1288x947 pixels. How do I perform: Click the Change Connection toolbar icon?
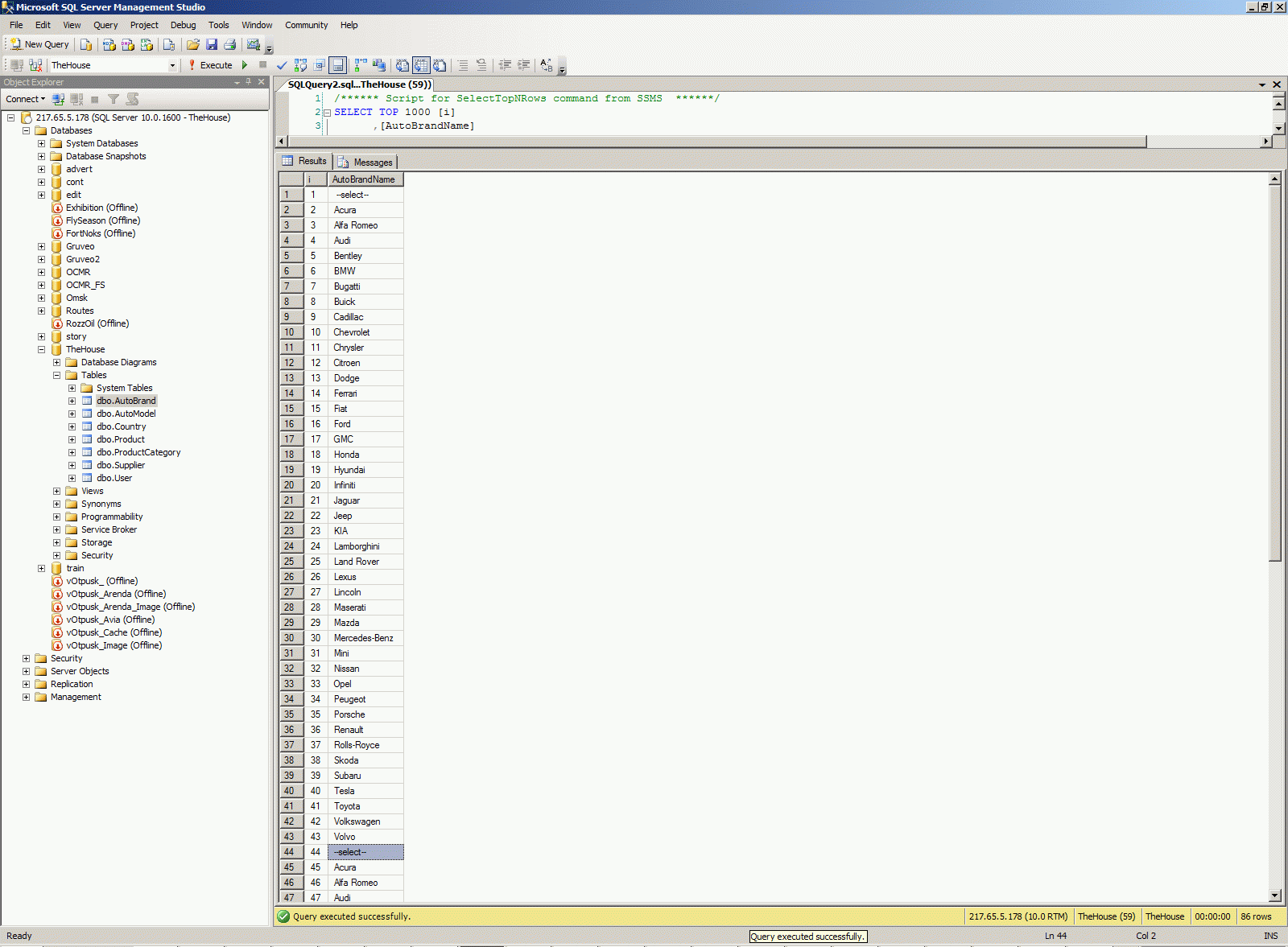[x=35, y=65]
